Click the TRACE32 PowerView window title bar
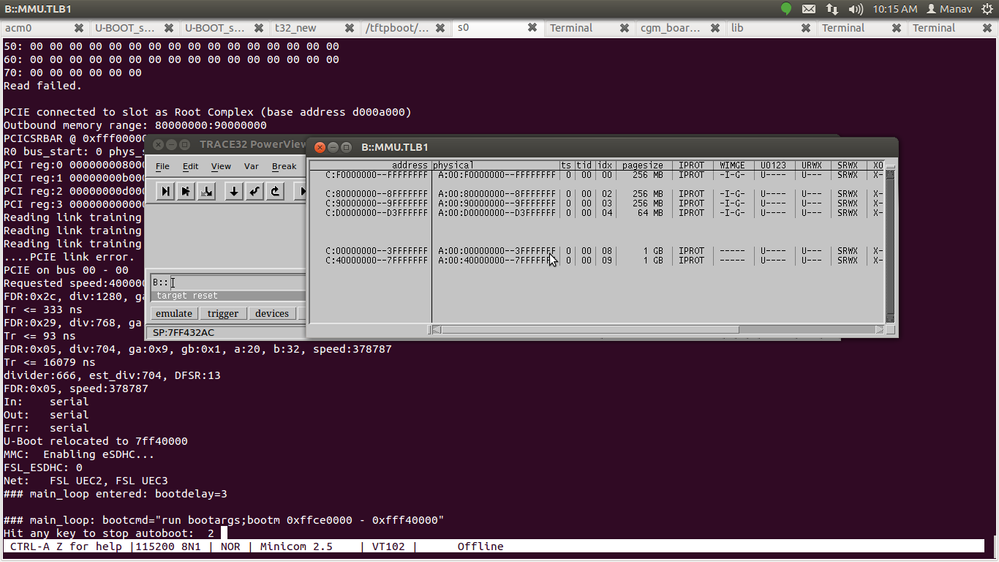Image resolution: width=999 pixels, height=562 pixels. pyautogui.click(x=226, y=145)
